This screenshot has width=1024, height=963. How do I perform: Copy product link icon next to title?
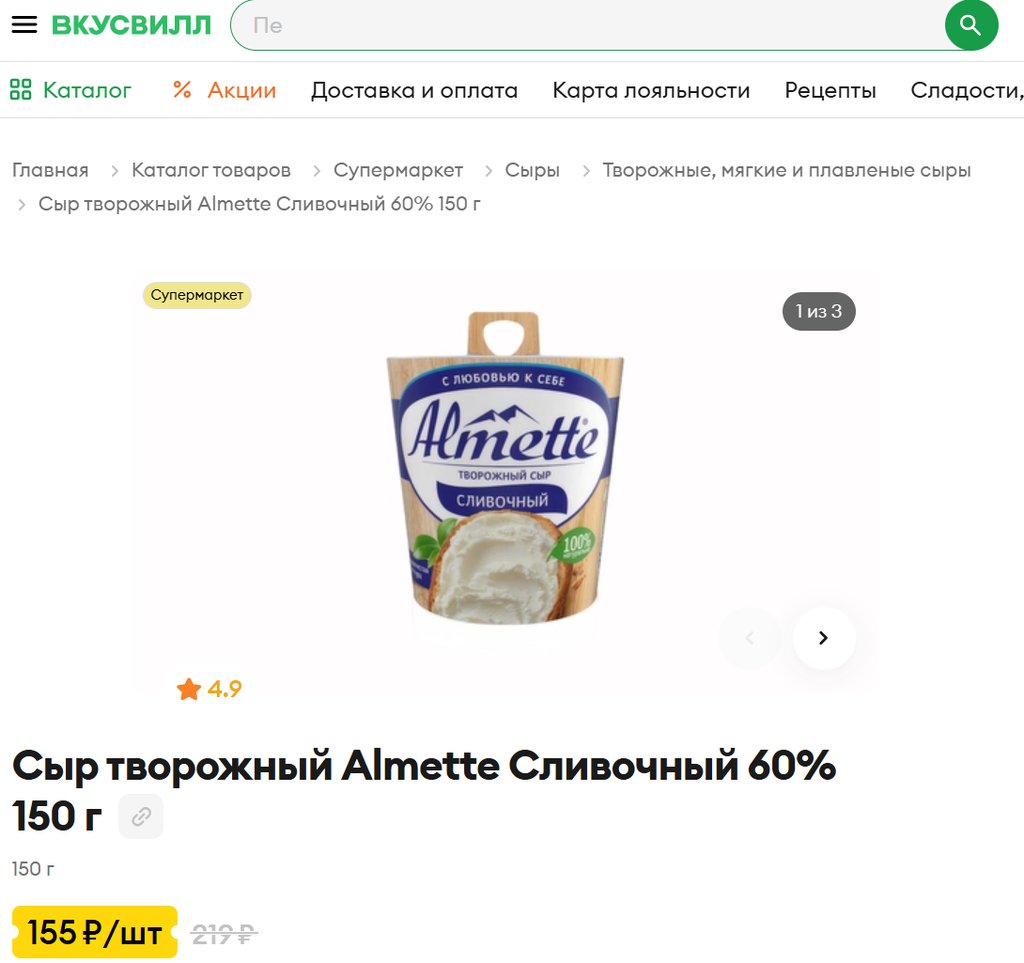[141, 816]
